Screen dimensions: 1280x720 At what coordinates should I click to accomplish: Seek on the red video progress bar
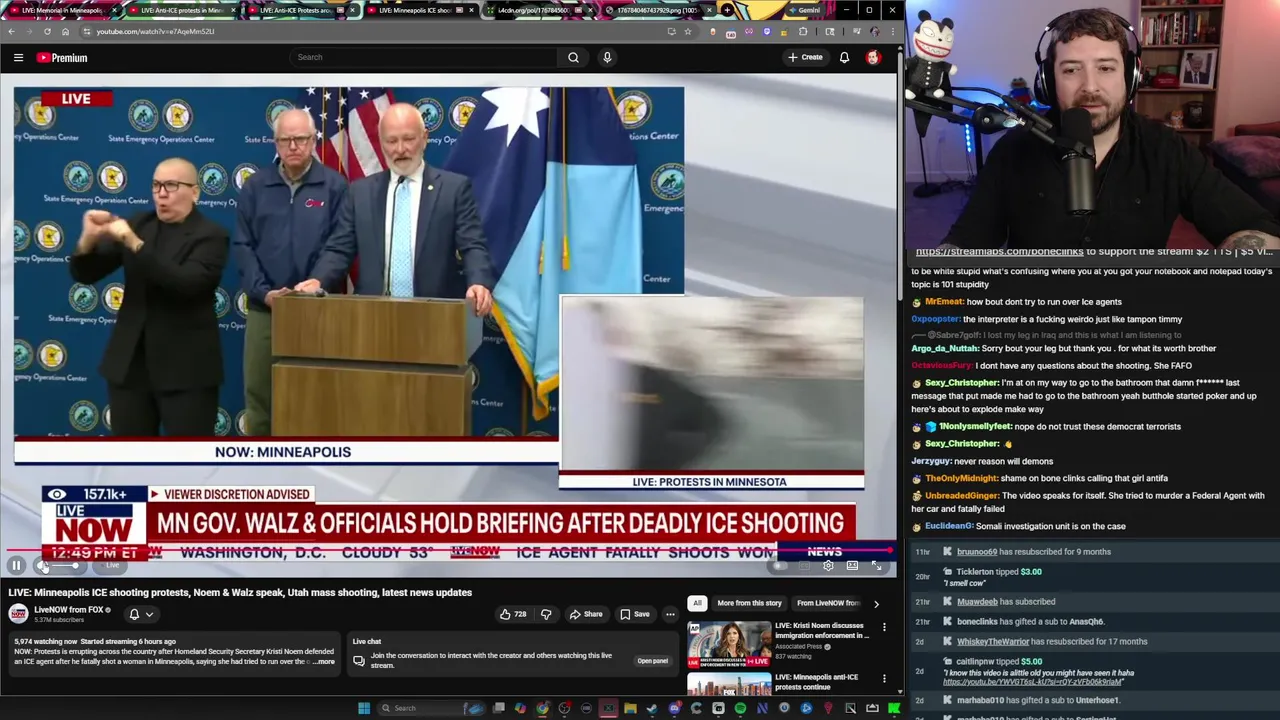click(450, 550)
